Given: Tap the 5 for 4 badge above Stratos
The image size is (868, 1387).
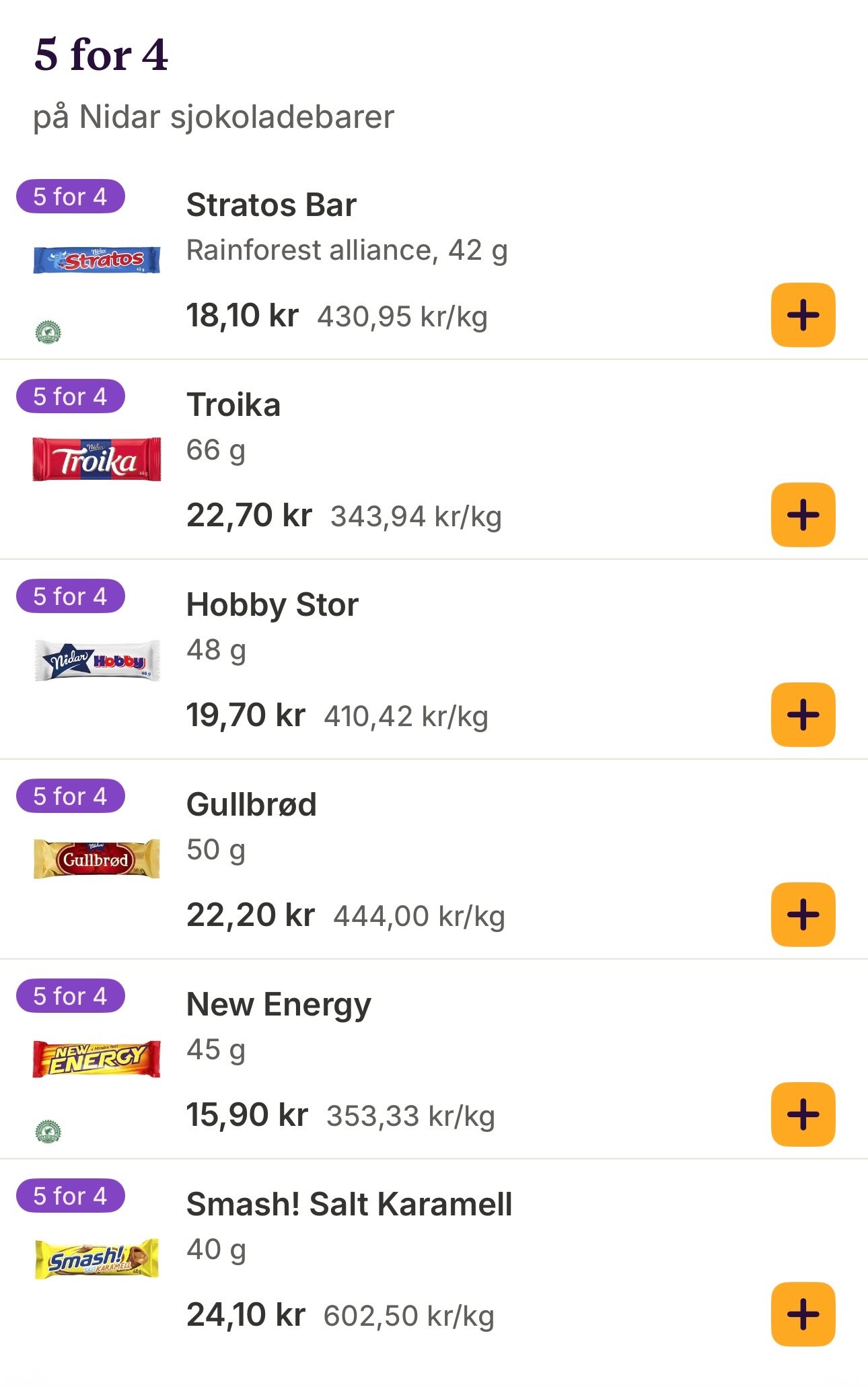Looking at the screenshot, I should coord(71,197).
